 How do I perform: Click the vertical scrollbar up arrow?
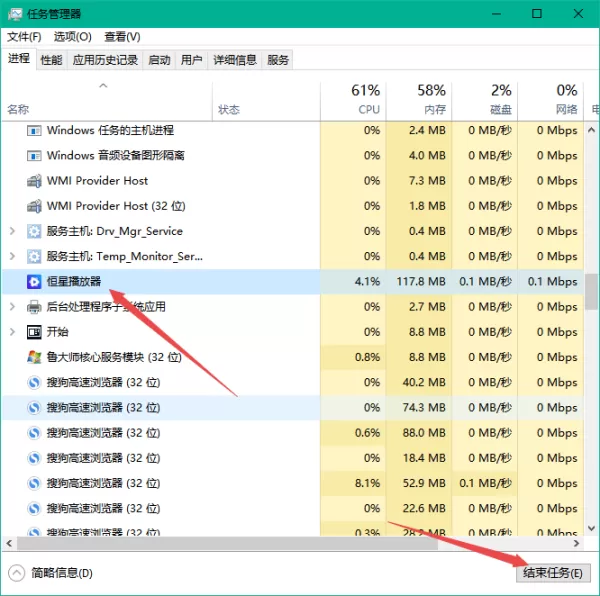[592, 130]
